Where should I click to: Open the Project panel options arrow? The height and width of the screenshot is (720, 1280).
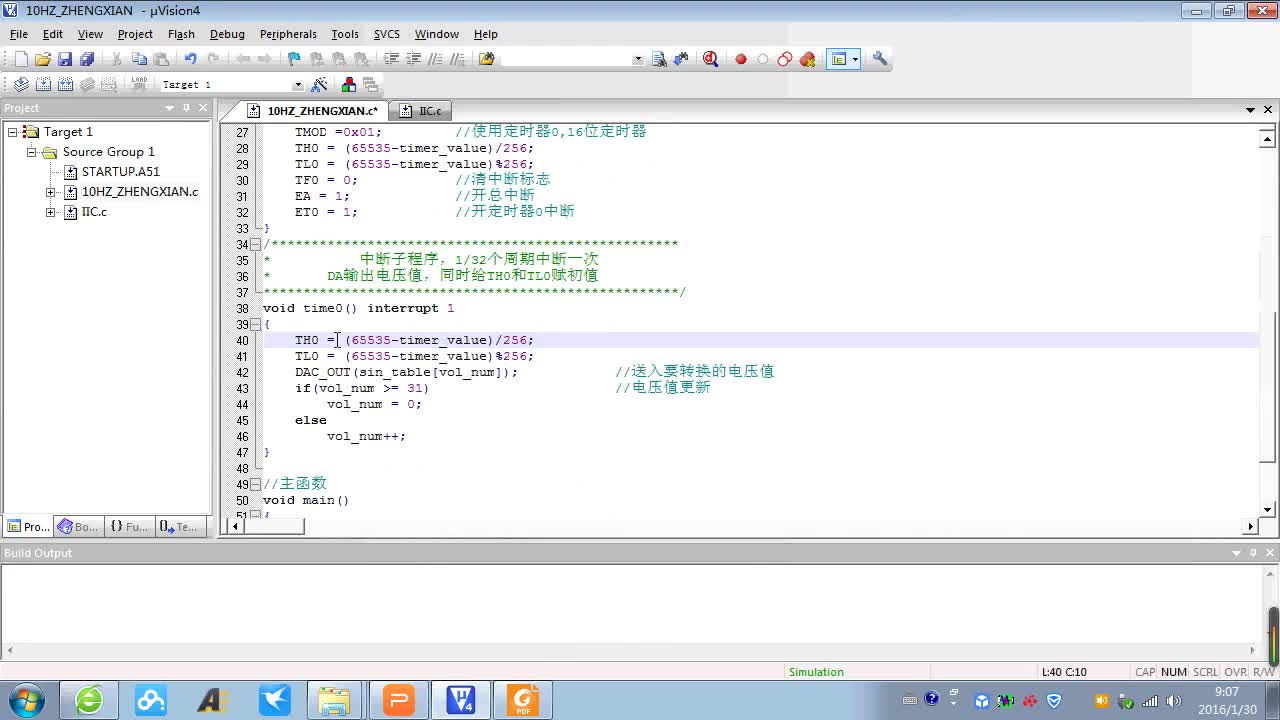(170, 108)
